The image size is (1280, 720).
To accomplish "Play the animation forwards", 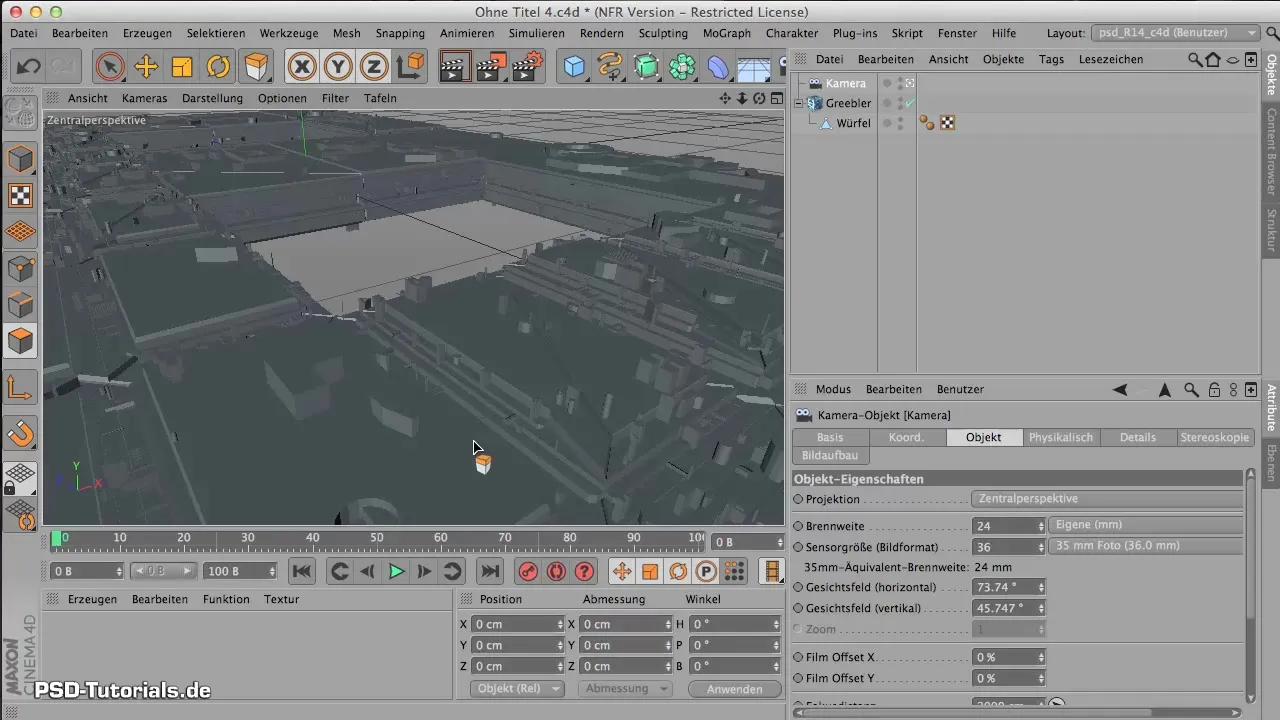I will tap(396, 571).
